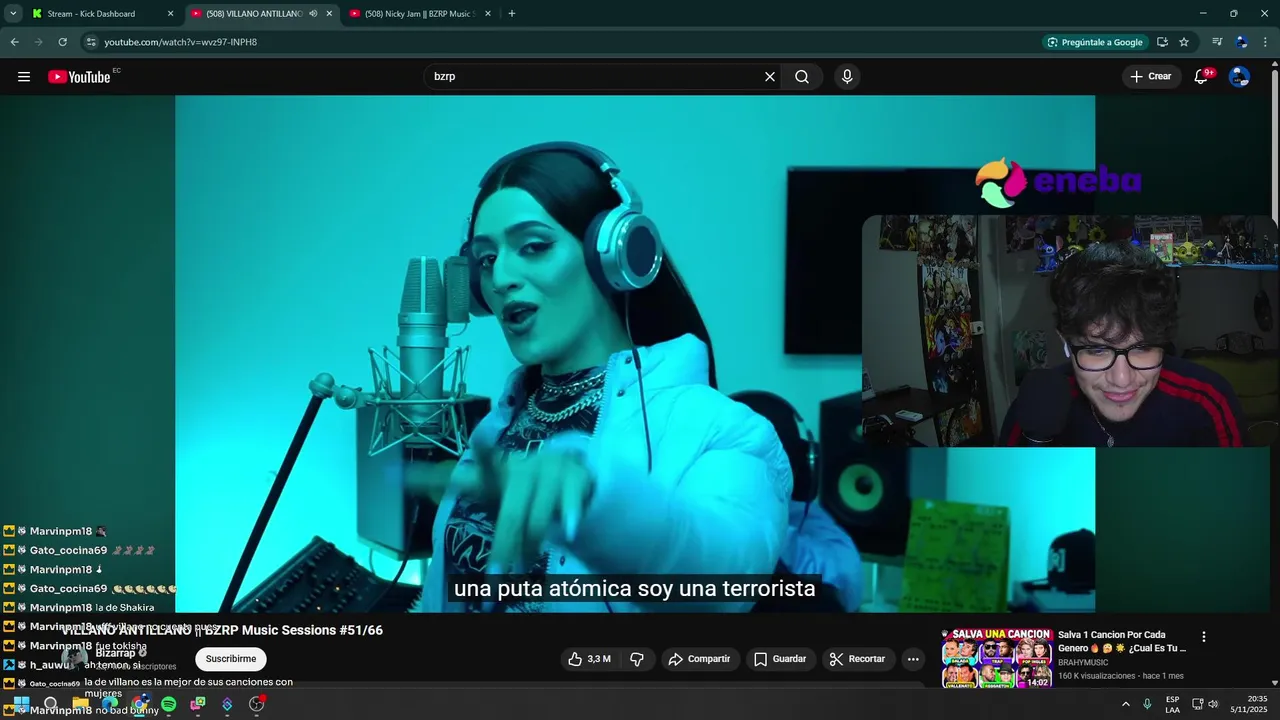This screenshot has width=1280, height=720.
Task: Switch to the Nicky Jam BZRP tab
Action: point(418,14)
